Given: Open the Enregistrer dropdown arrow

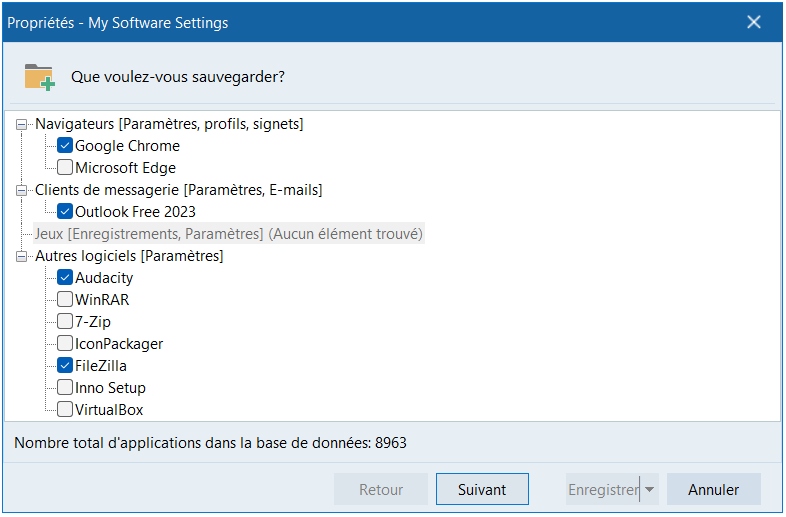Looking at the screenshot, I should point(650,490).
